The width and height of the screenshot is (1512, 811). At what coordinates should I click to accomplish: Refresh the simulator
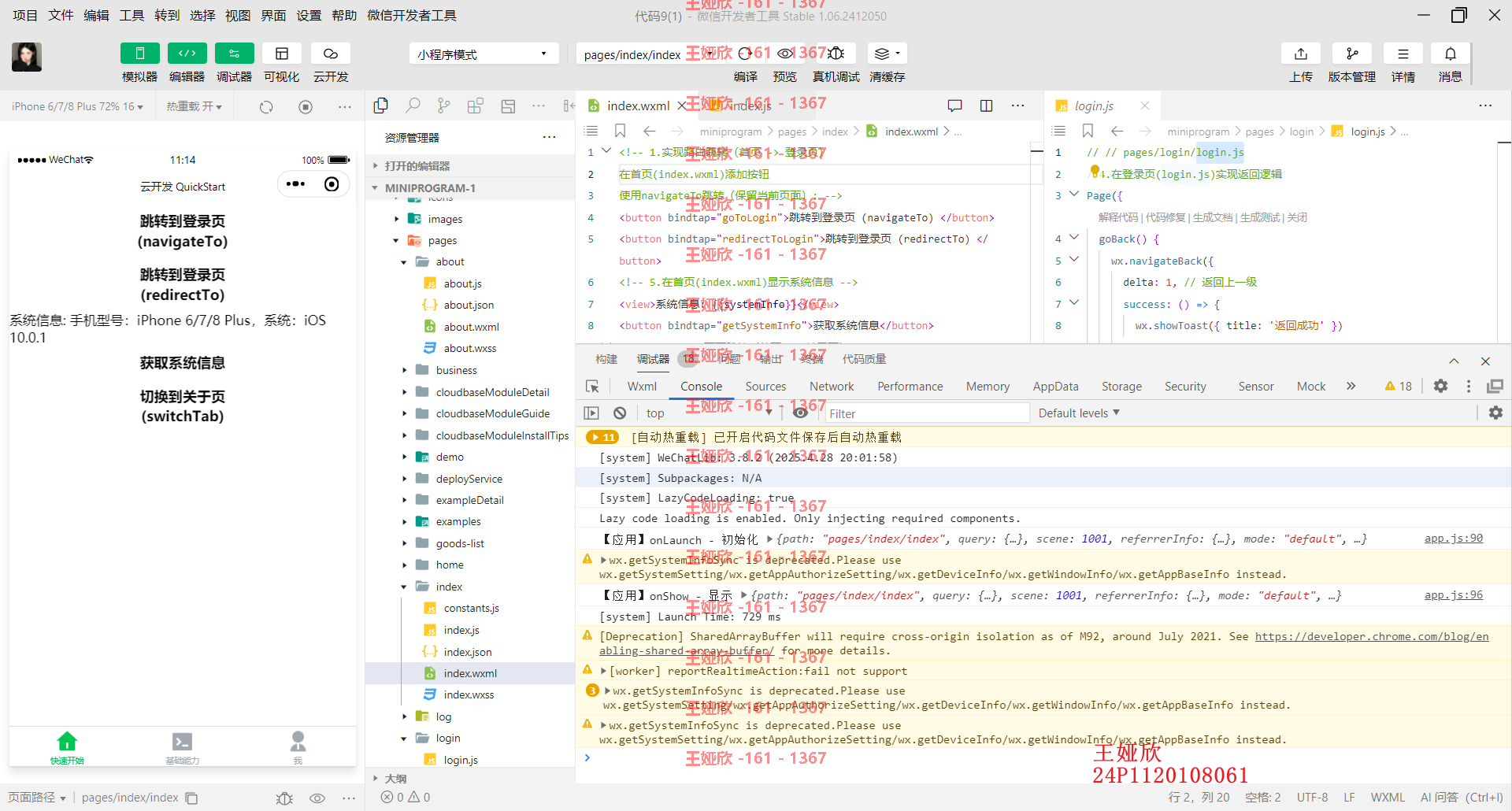[x=266, y=106]
